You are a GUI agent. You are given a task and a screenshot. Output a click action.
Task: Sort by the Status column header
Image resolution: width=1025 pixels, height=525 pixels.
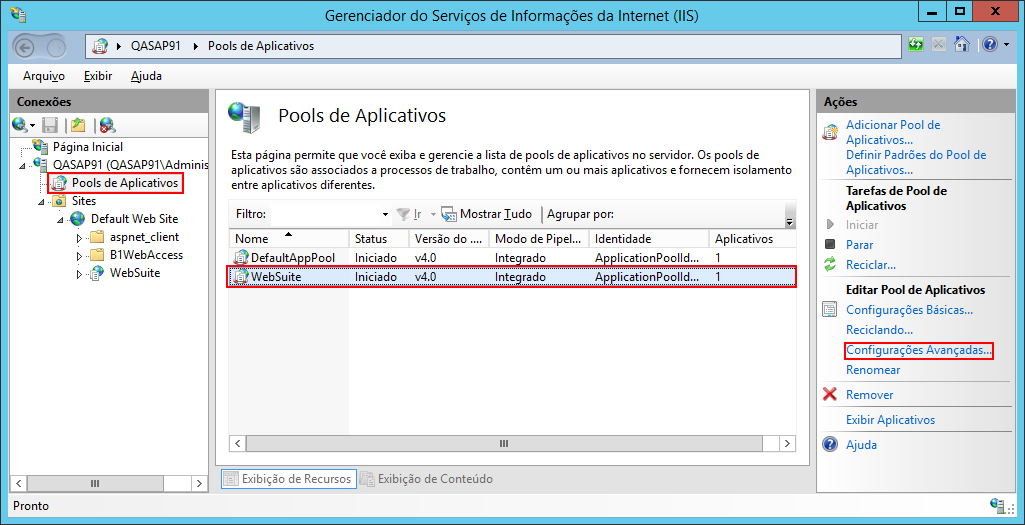pos(378,239)
